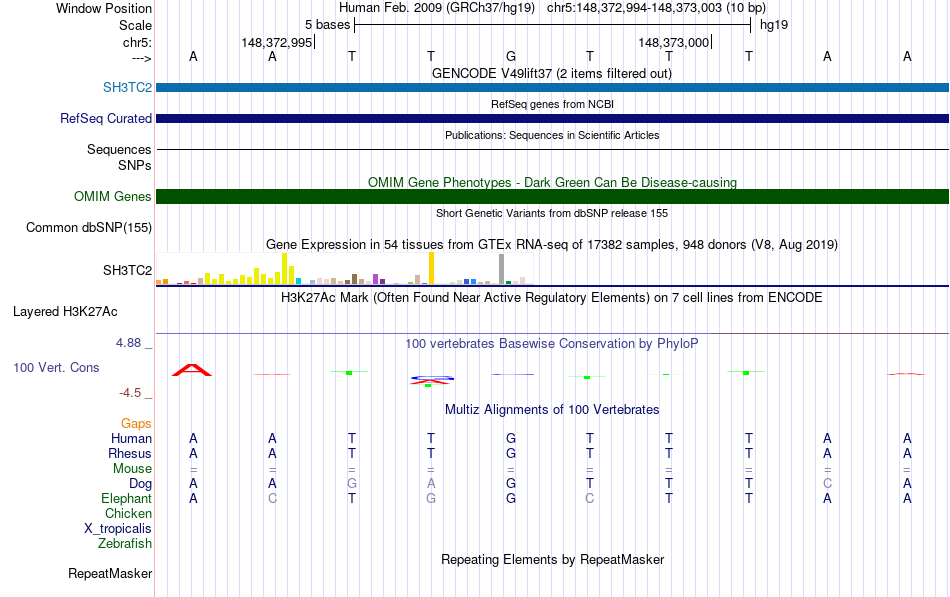Viewport: 950px width, 597px height.
Task: Click the dark green OMIM Genes bar
Action: point(552,196)
